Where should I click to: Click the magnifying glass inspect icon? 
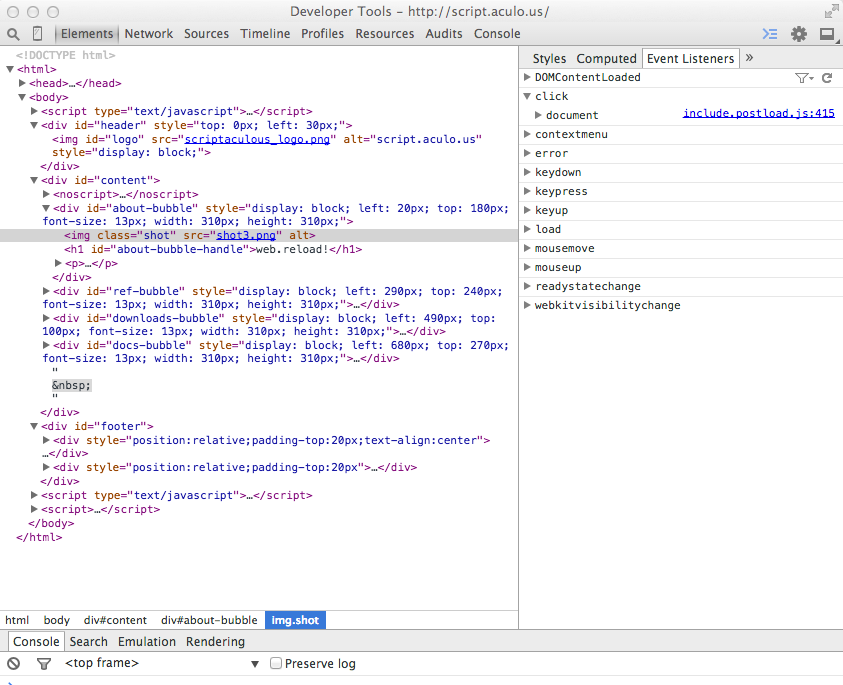[x=13, y=34]
